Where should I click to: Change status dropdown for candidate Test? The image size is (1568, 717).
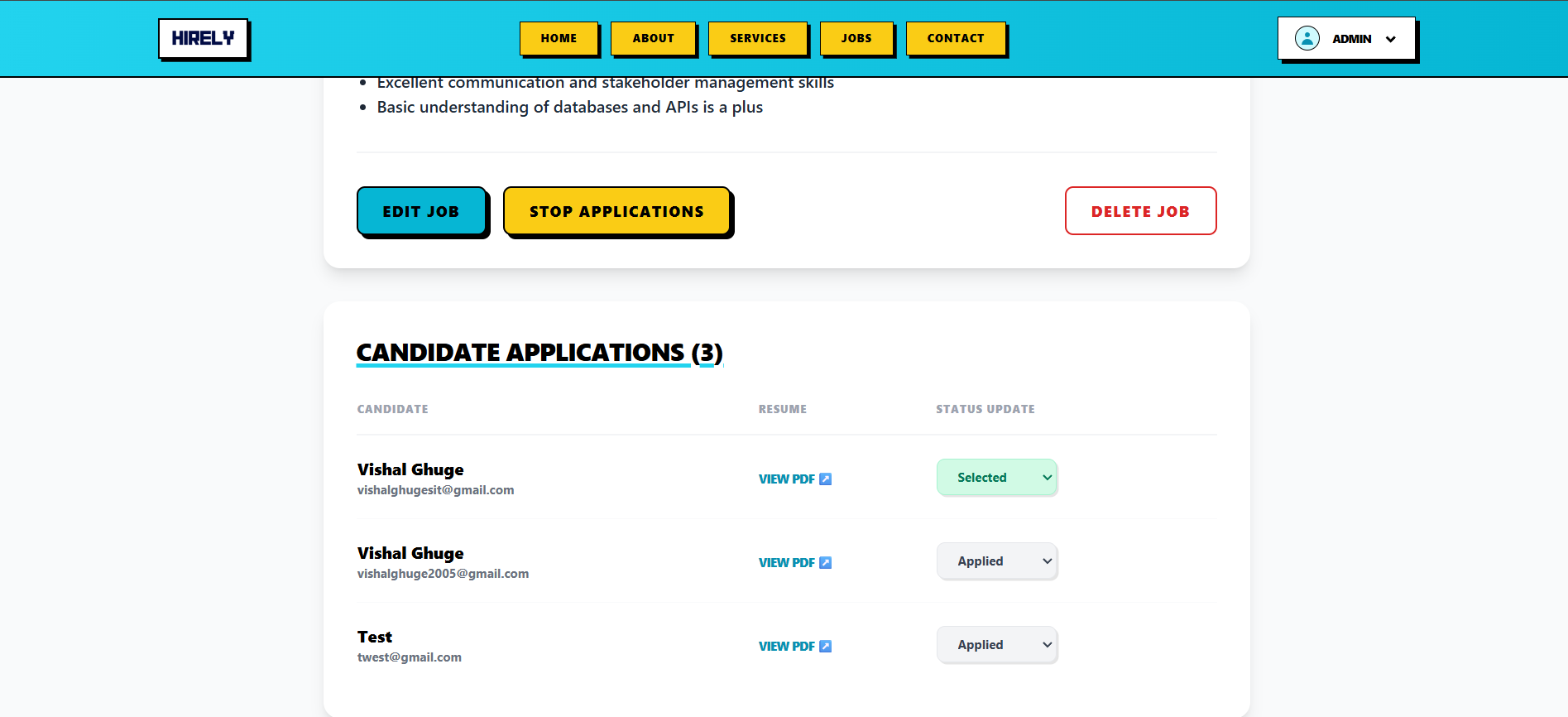coord(996,645)
